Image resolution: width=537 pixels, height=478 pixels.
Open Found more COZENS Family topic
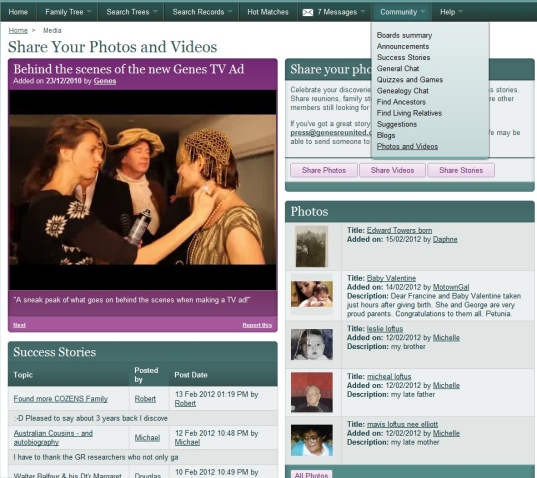coord(61,399)
